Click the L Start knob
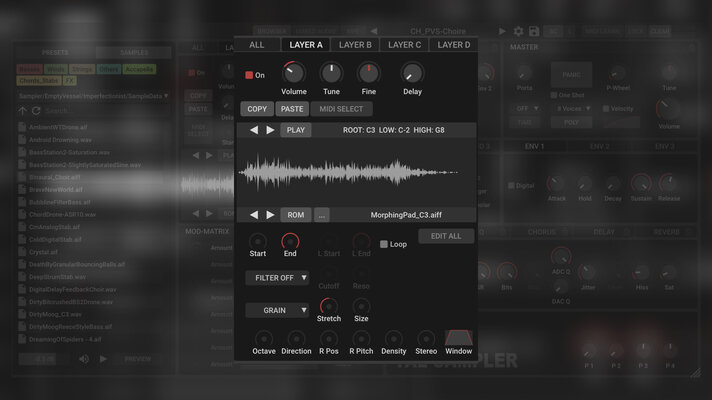The height and width of the screenshot is (400, 712). click(328, 242)
